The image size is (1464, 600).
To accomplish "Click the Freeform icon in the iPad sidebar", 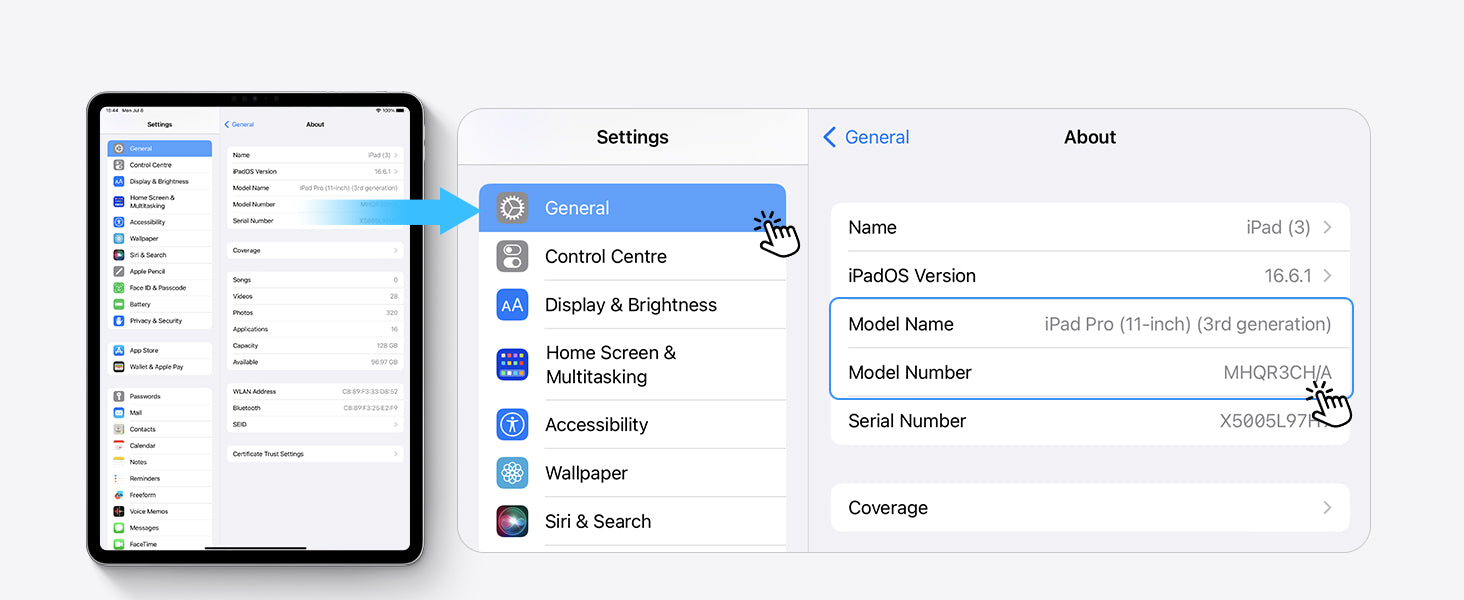I will pyautogui.click(x=119, y=495).
